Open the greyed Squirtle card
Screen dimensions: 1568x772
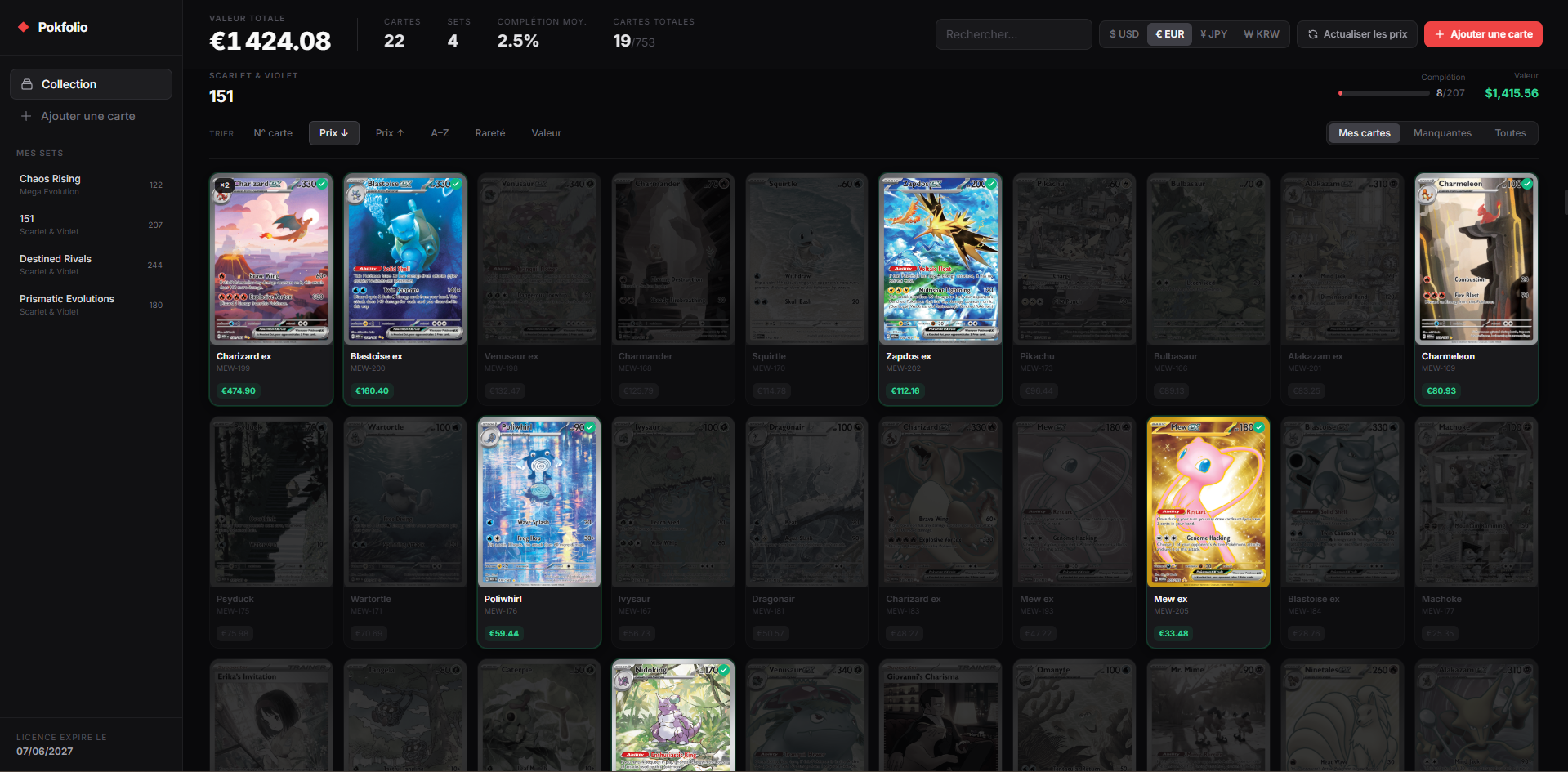coord(807,289)
